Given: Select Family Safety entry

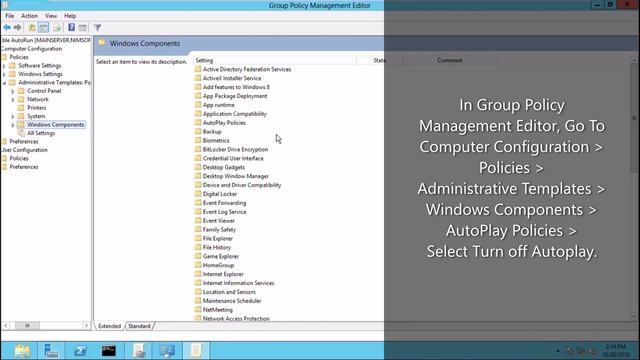Looking at the screenshot, I should pyautogui.click(x=219, y=229).
